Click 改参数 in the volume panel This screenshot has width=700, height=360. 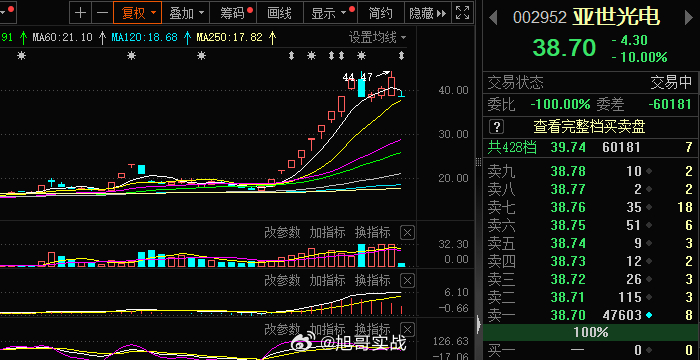point(282,233)
